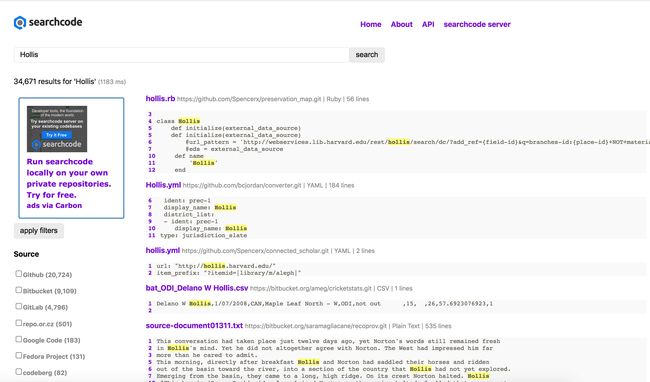Click the saramagliacane/recoprov.git URL text
The width and height of the screenshot is (650, 382).
point(315,326)
